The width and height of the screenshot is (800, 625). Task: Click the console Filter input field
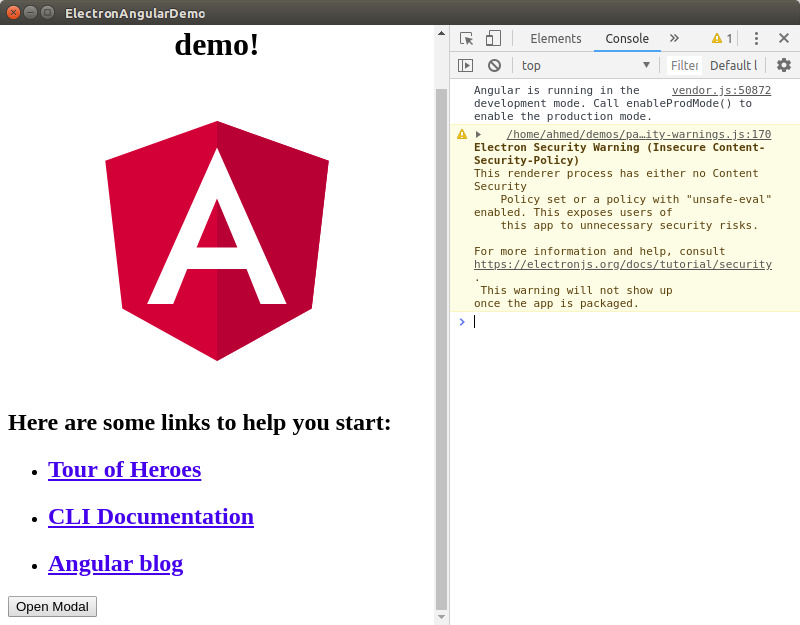pos(684,65)
